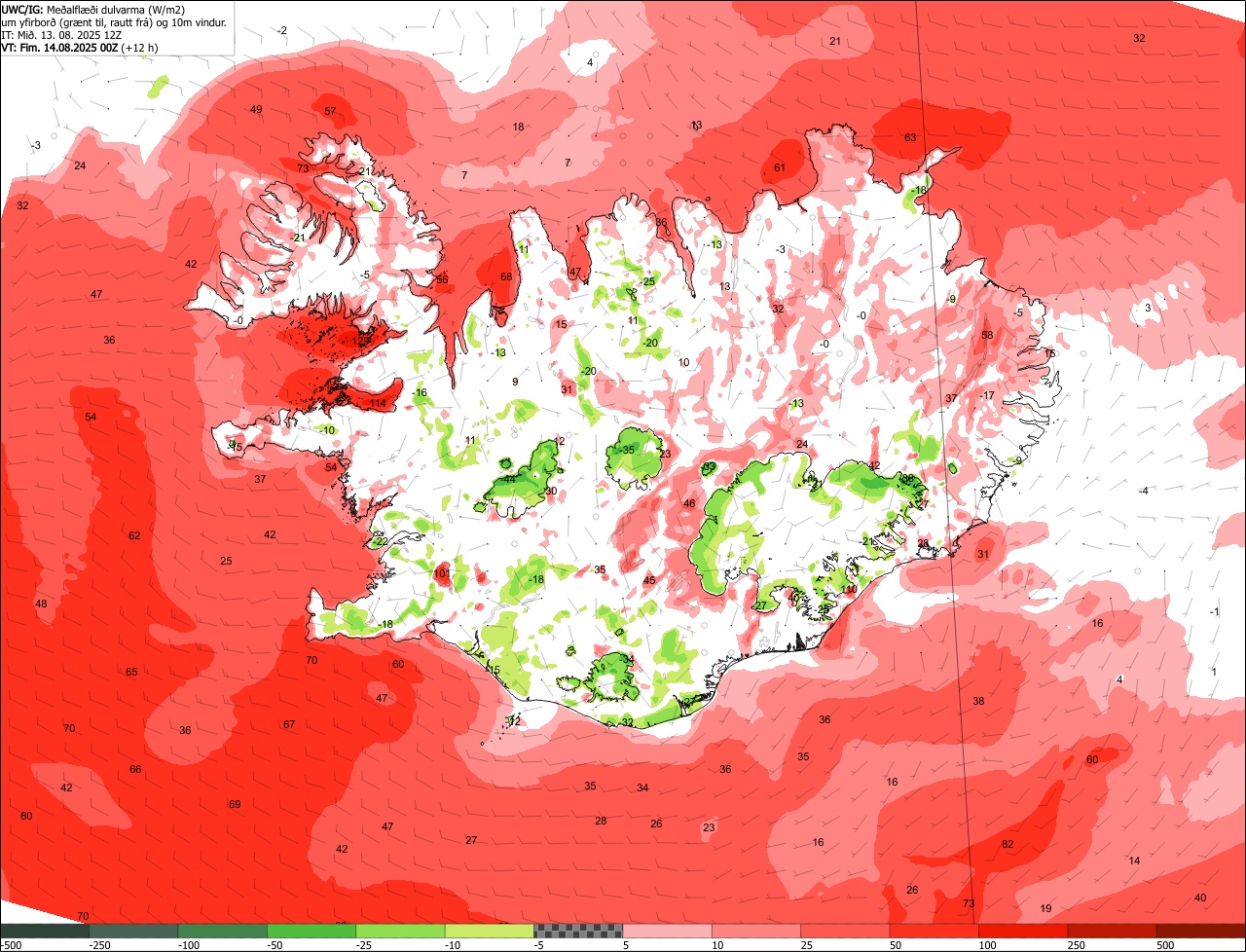Click the flux value '62' in the western ocean

[134, 535]
